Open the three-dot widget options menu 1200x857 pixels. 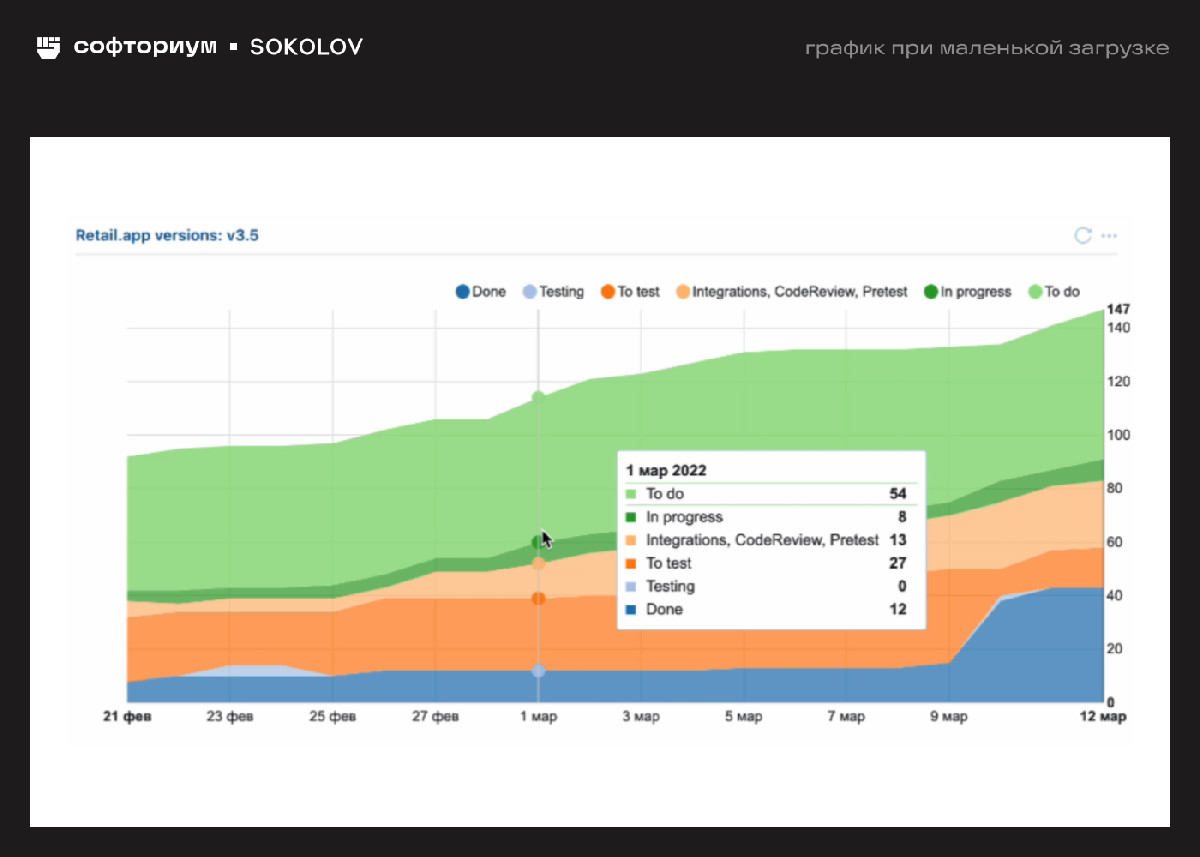click(1108, 236)
